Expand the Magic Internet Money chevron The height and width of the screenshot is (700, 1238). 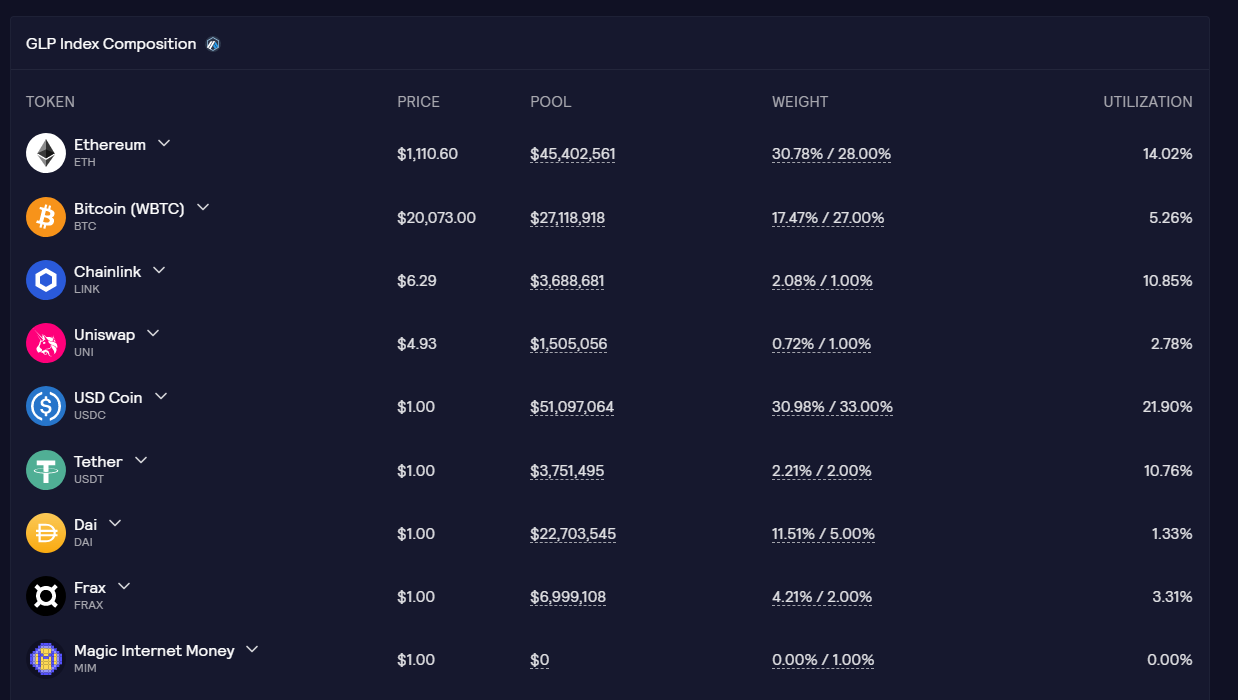pyautogui.click(x=252, y=649)
